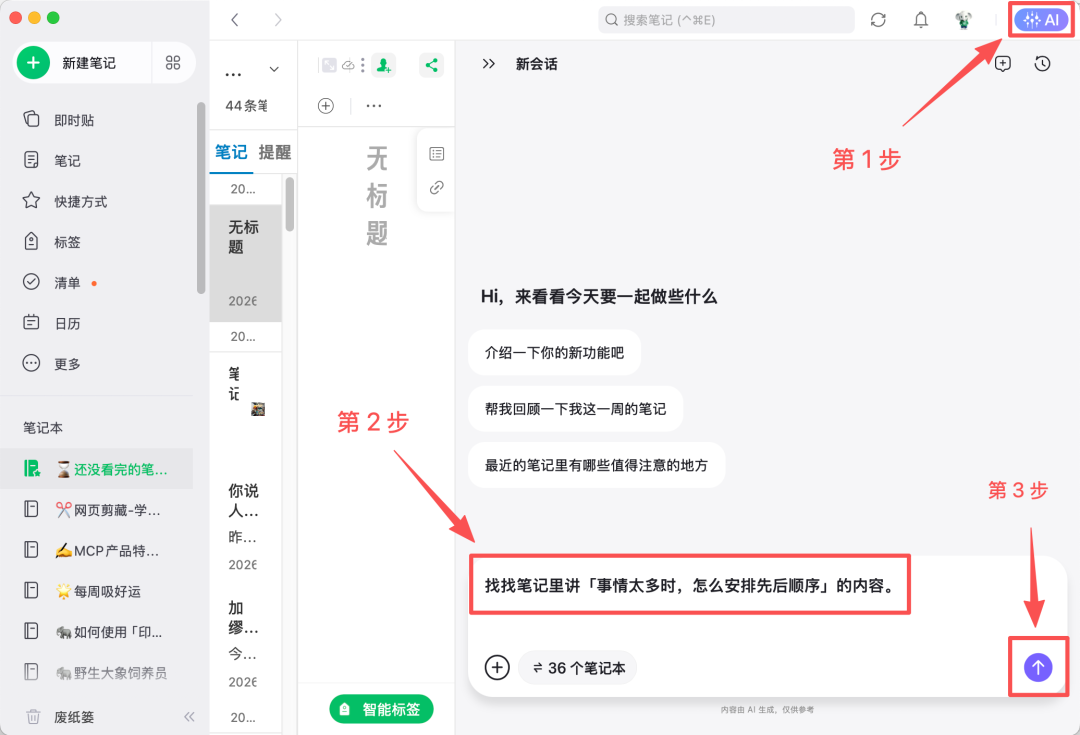This screenshot has width=1080, height=735.
Task: Collapse the sidebar with double left chevrons
Action: tap(189, 717)
